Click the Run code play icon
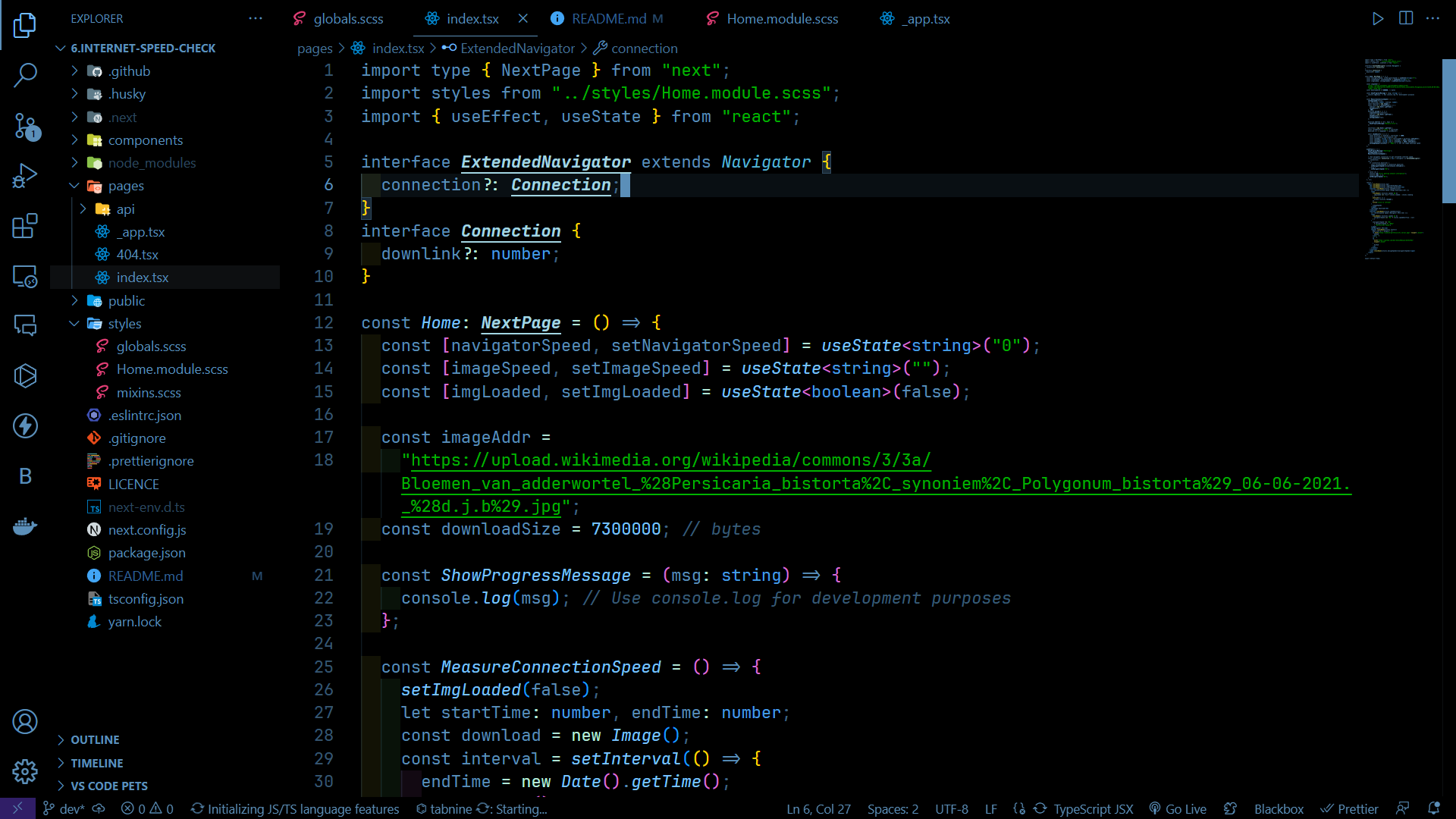Image resolution: width=1456 pixels, height=819 pixels. pos(1377,18)
